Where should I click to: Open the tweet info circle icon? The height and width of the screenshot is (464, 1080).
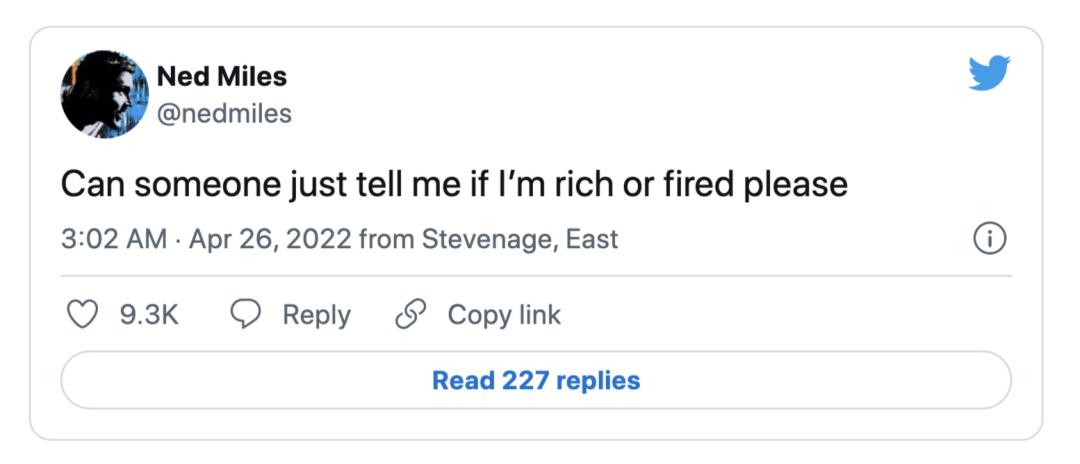(x=989, y=239)
